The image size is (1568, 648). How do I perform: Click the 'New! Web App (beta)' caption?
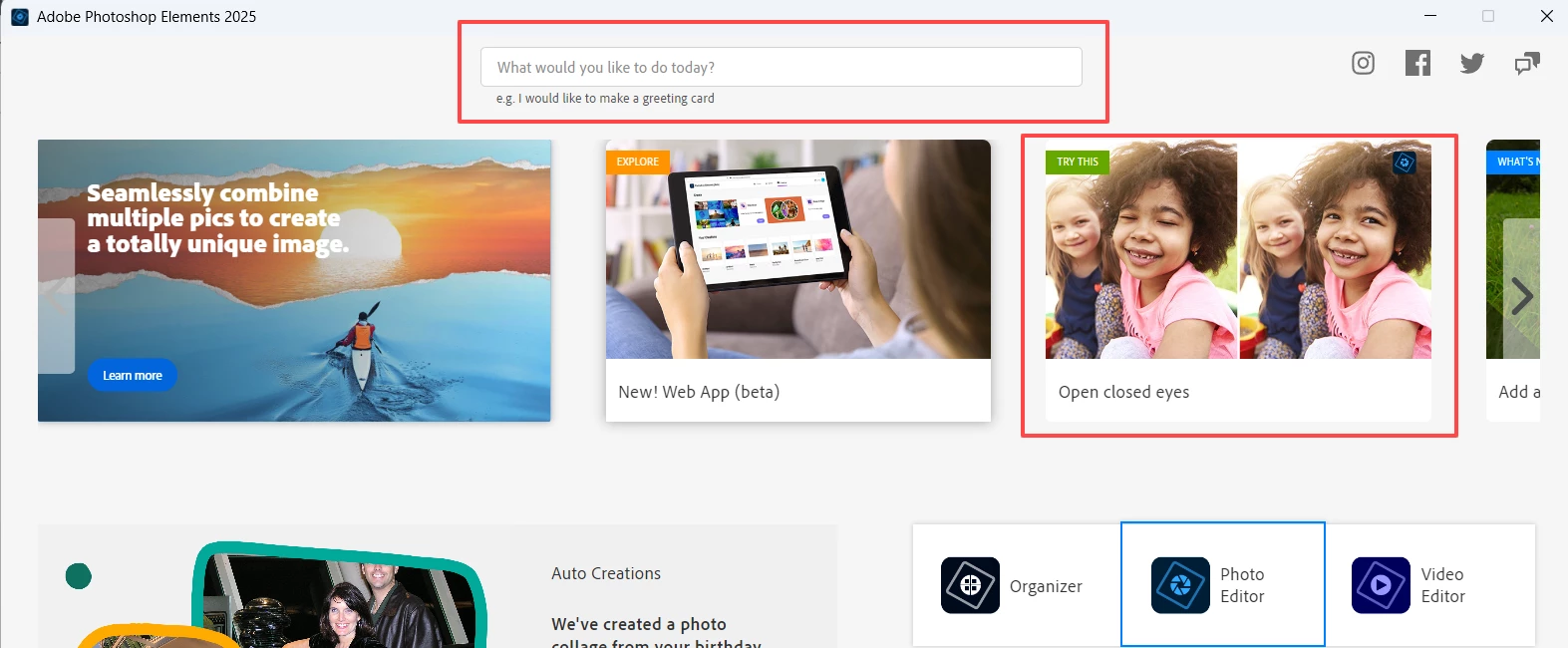(x=699, y=392)
